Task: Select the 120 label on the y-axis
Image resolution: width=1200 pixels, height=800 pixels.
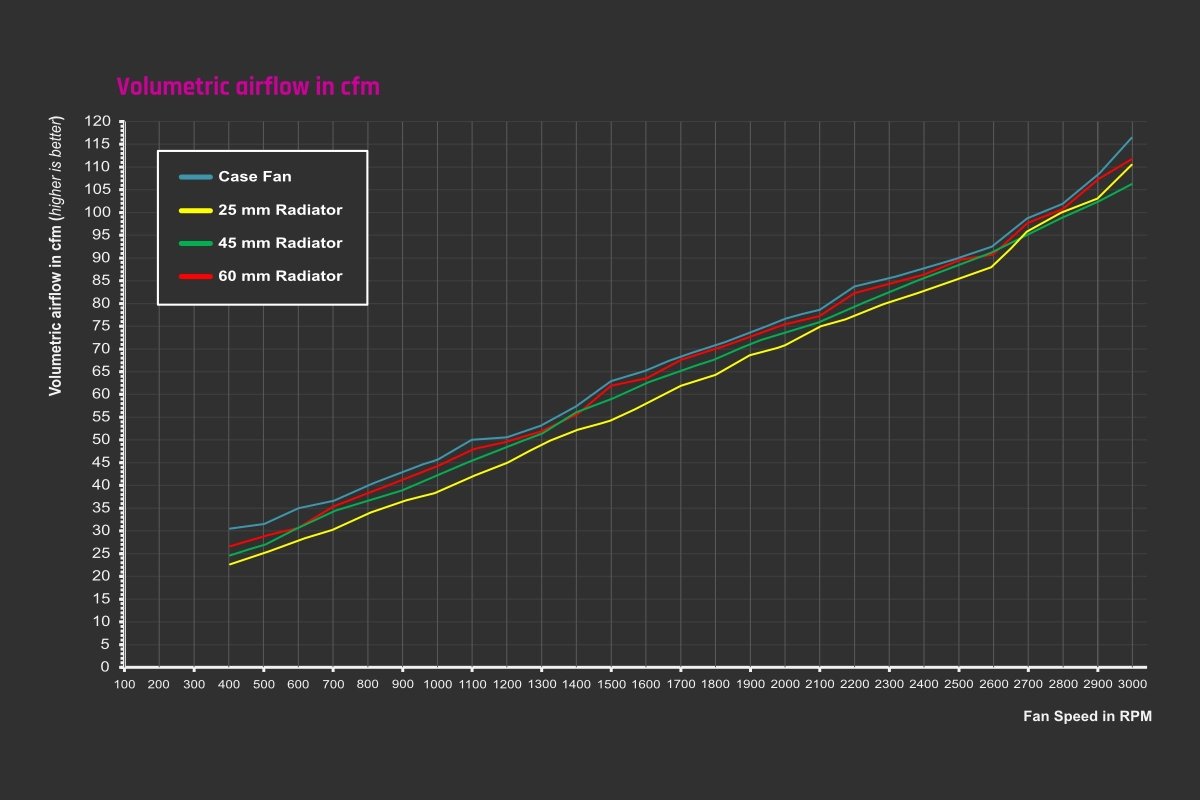Action: (x=98, y=121)
